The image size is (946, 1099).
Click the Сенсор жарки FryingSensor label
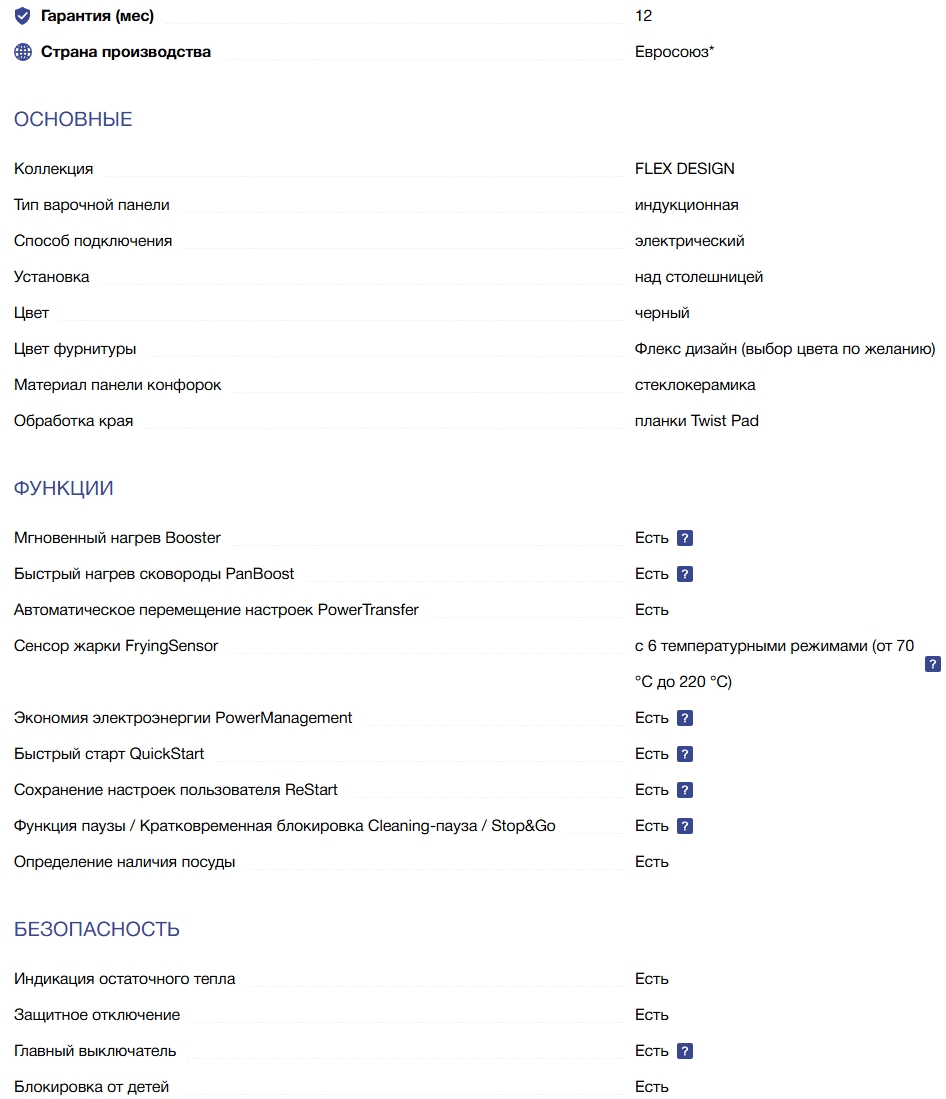116,646
